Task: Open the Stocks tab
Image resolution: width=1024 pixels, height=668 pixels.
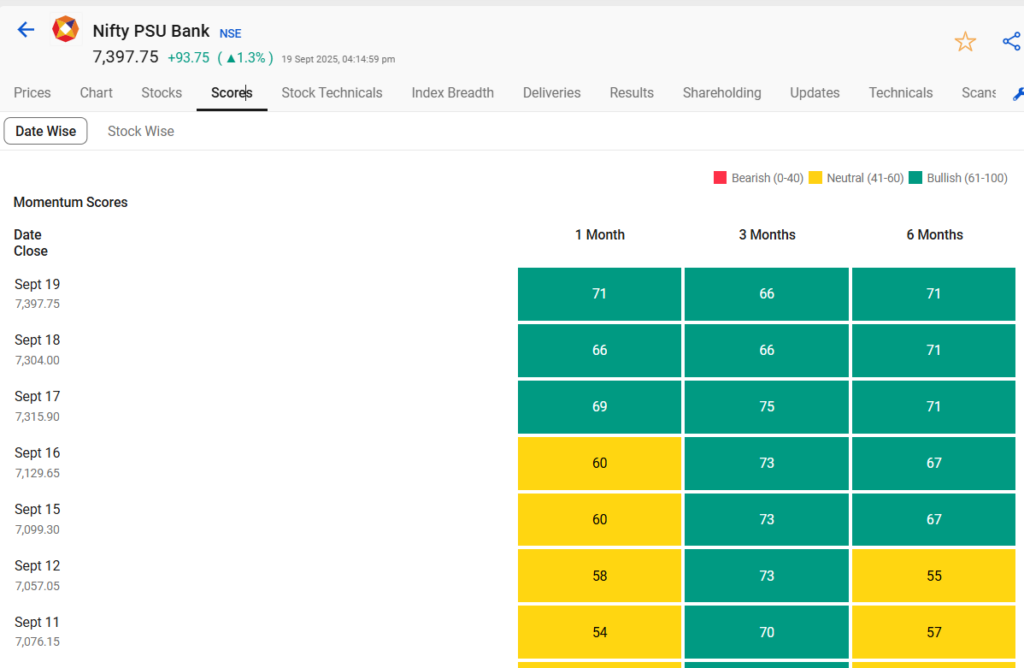Action: click(161, 93)
